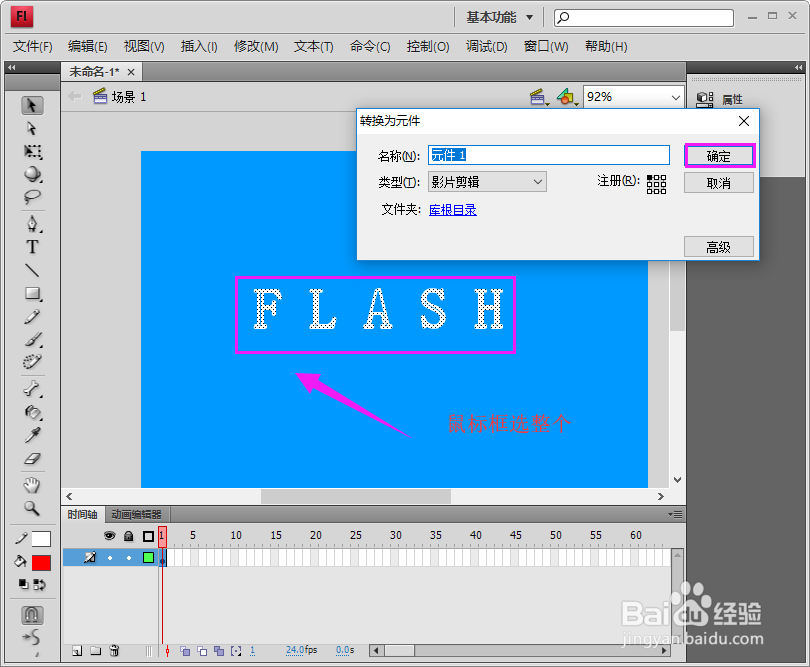Select the Selection (arrow) tool
The width and height of the screenshot is (810, 667).
coord(32,105)
